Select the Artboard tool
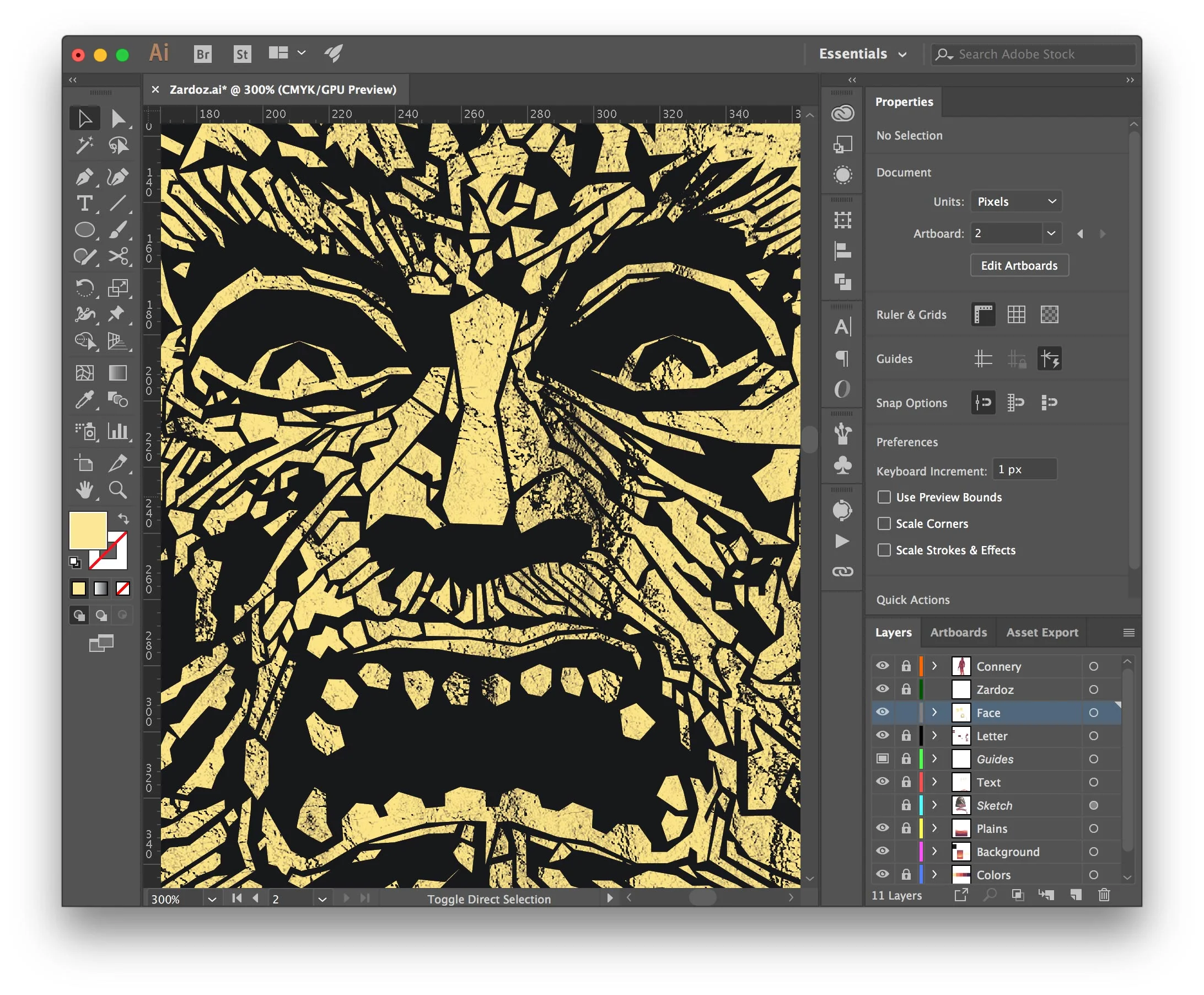 85,463
